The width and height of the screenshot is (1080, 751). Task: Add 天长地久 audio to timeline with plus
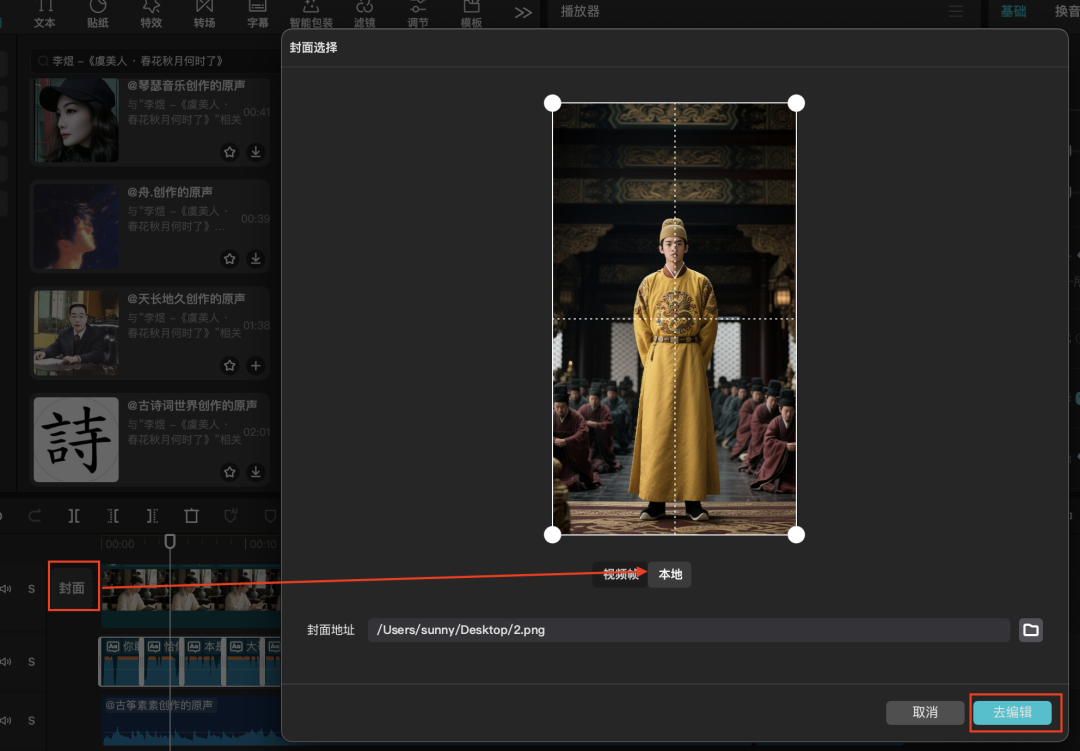point(256,366)
